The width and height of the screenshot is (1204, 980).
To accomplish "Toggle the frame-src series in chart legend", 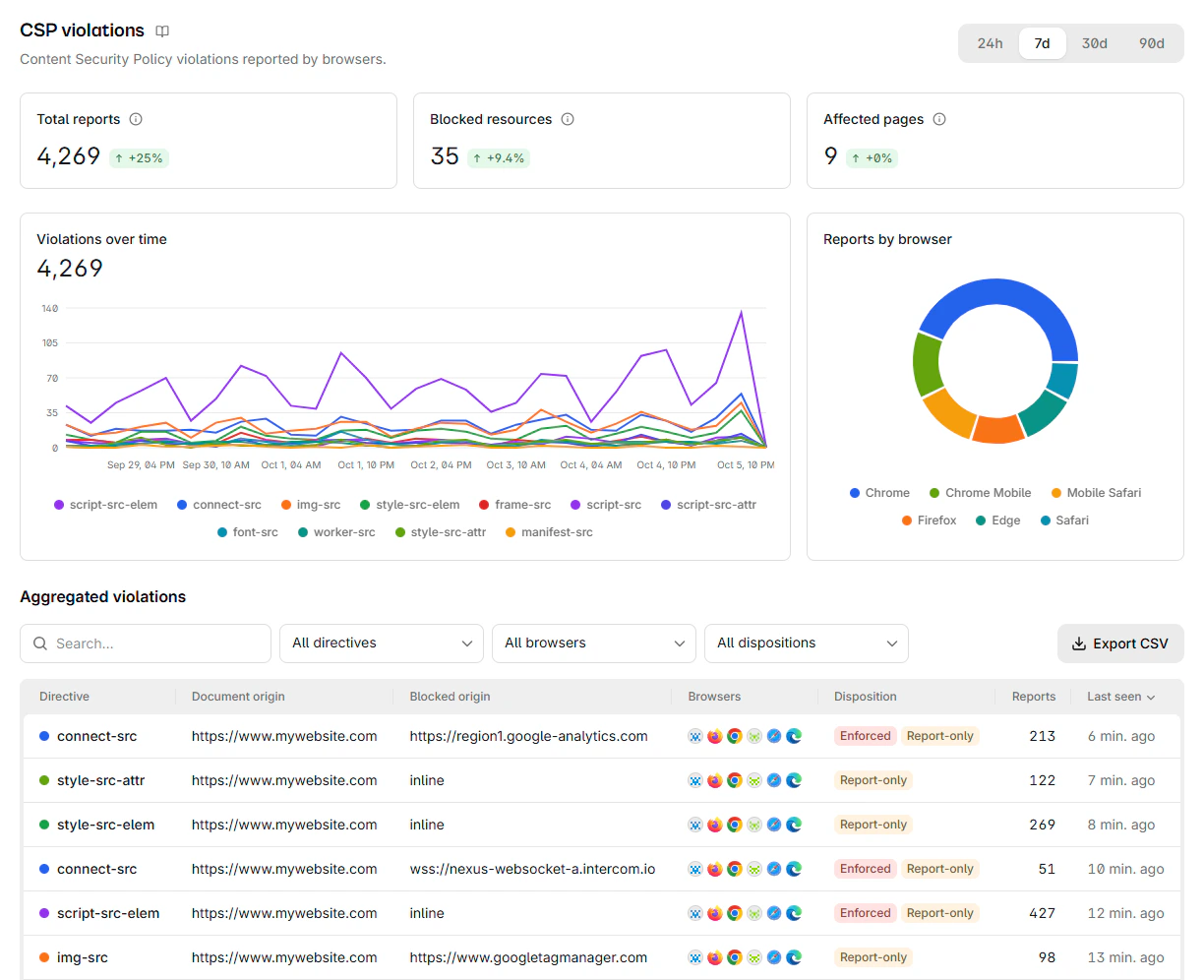I will pyautogui.click(x=514, y=505).
